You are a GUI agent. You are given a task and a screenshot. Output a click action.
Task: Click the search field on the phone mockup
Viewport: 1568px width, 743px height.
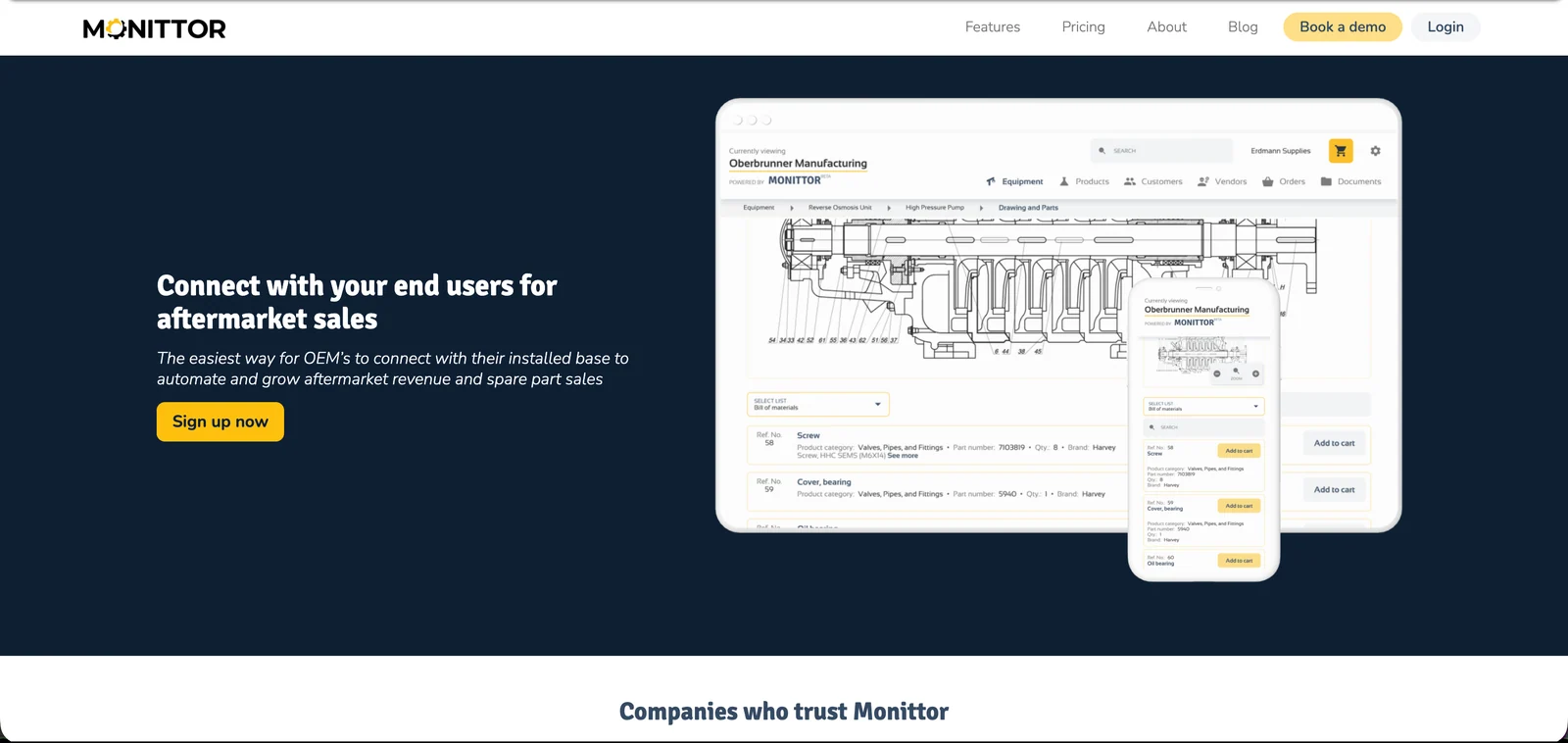1204,427
